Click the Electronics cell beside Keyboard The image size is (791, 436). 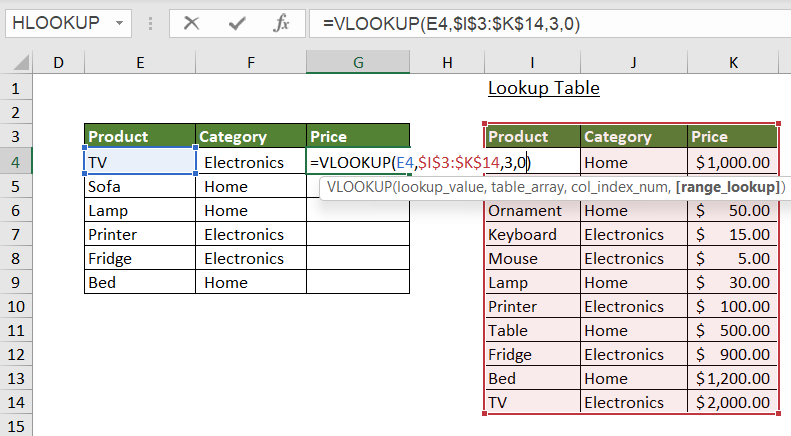634,234
